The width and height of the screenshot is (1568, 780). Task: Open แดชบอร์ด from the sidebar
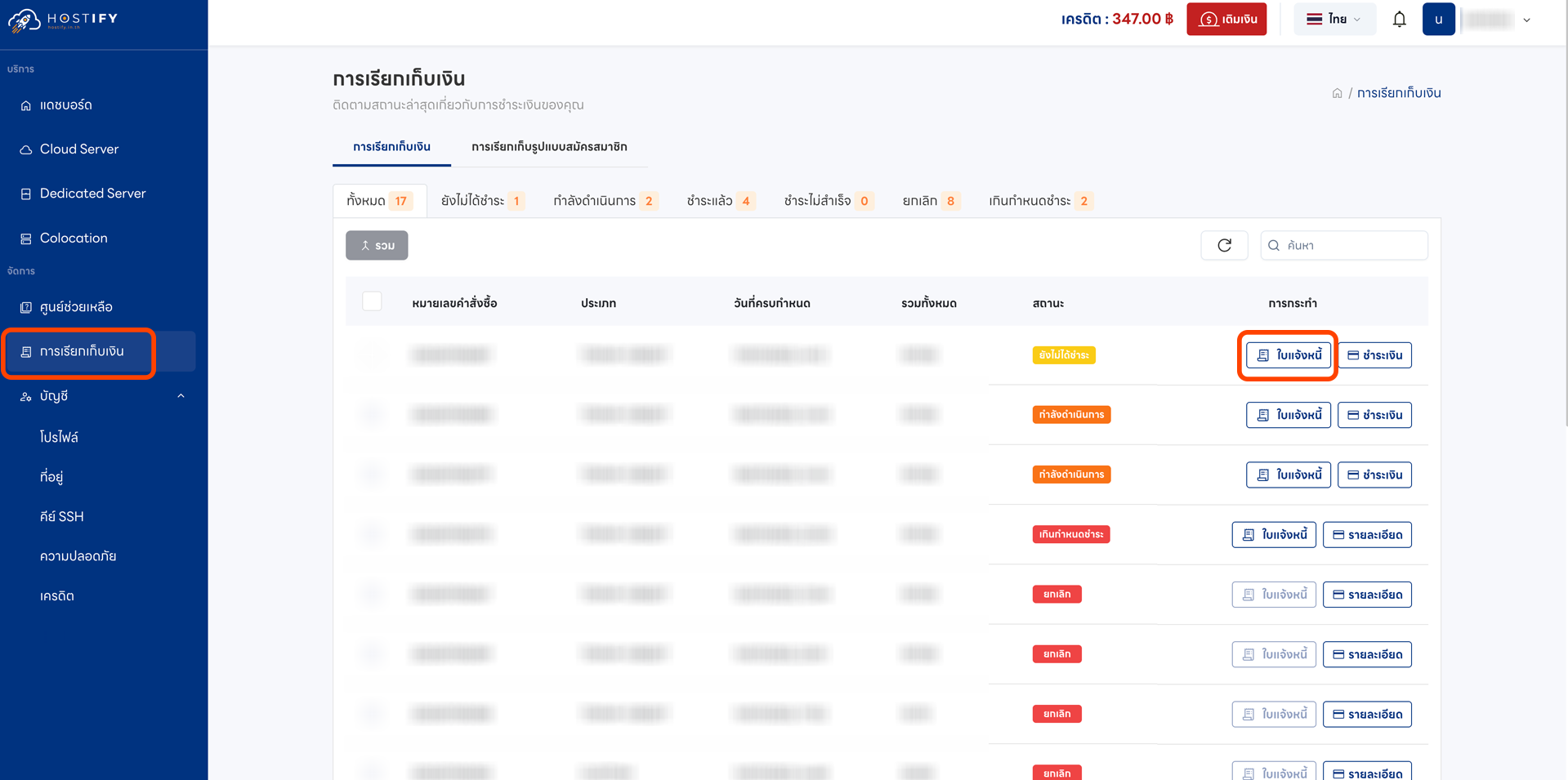click(x=65, y=105)
